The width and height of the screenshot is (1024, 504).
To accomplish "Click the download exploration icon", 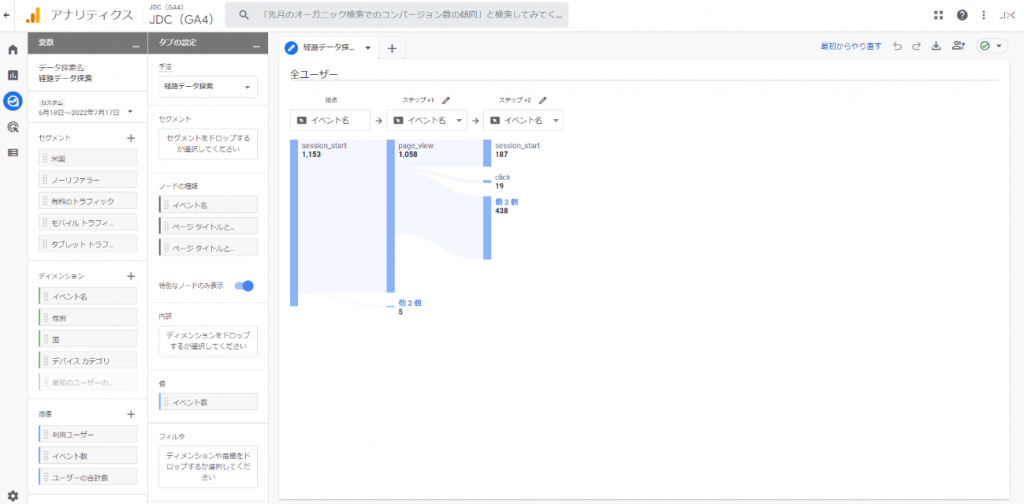I will pos(935,46).
